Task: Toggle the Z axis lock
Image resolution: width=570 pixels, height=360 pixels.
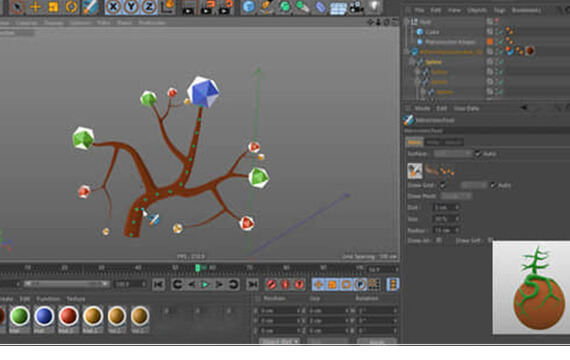Action: [x=149, y=7]
